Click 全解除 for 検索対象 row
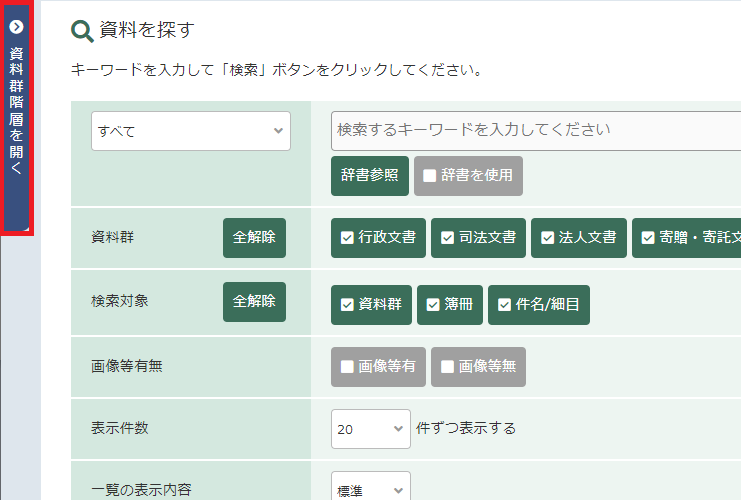The height and width of the screenshot is (500, 741). 254,302
